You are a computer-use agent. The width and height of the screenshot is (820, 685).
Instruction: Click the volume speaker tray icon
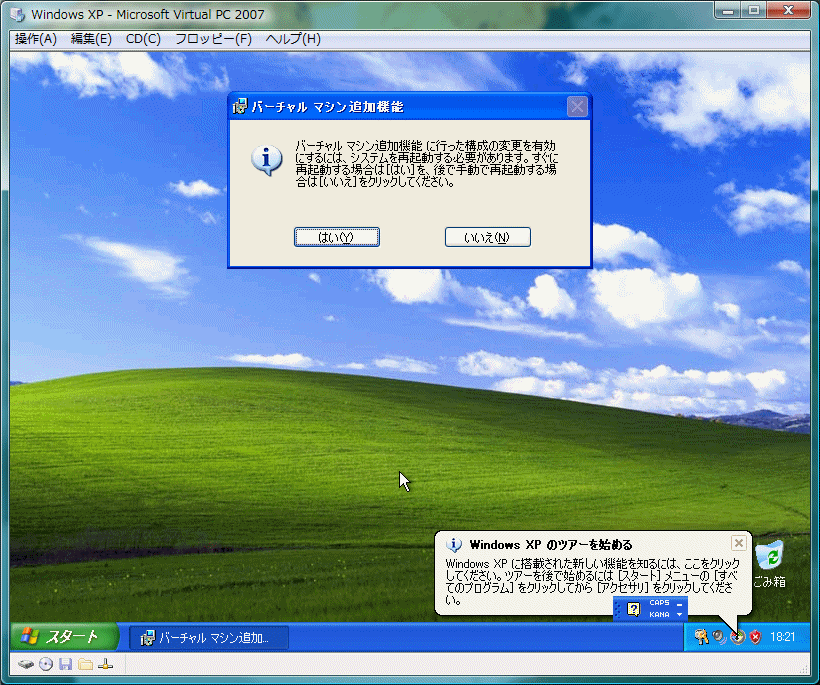point(720,636)
